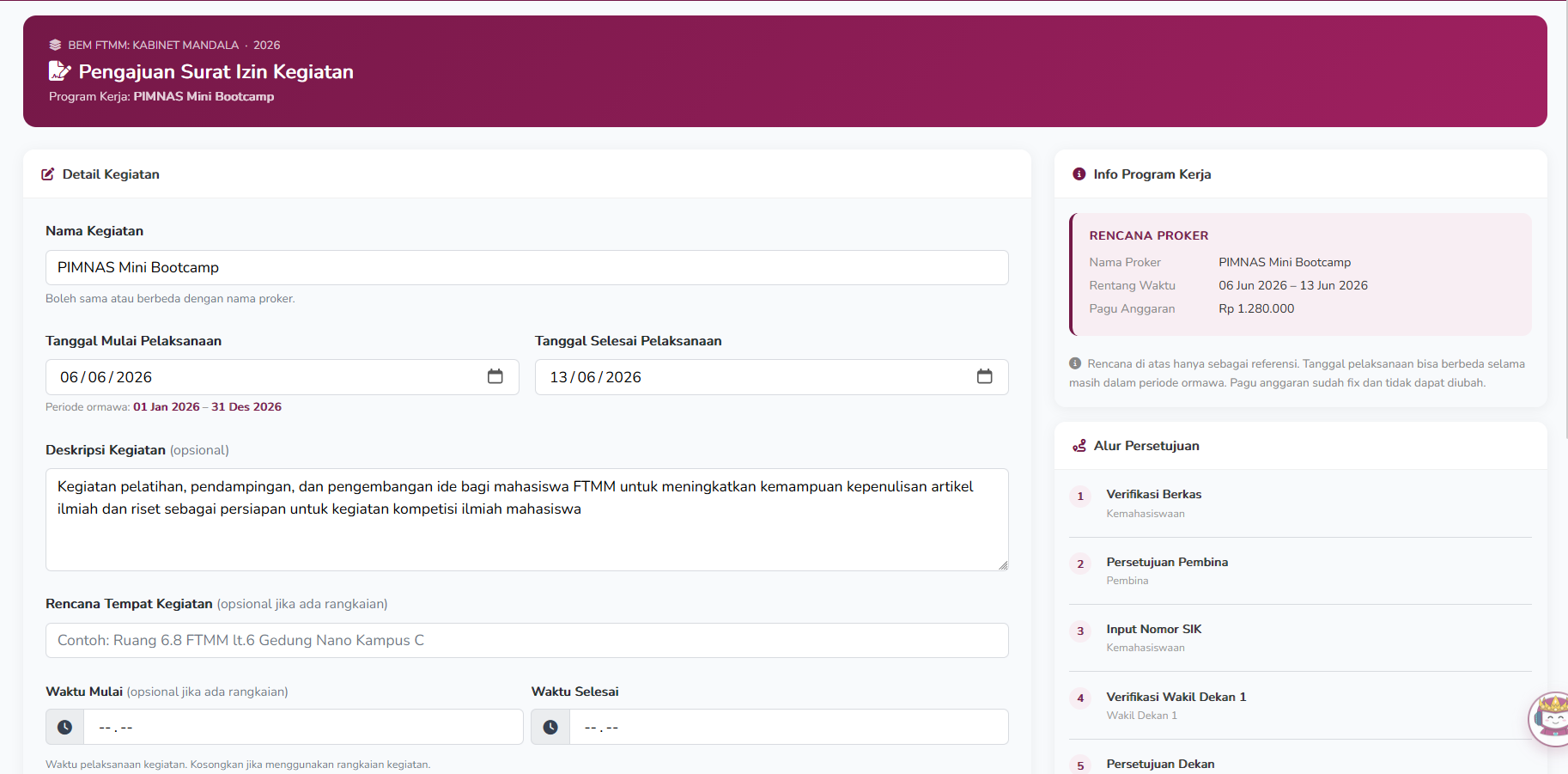Open calendar picker for Tanggal Selesai Pelaksanaan
The width and height of the screenshot is (1568, 774).
coord(984,376)
